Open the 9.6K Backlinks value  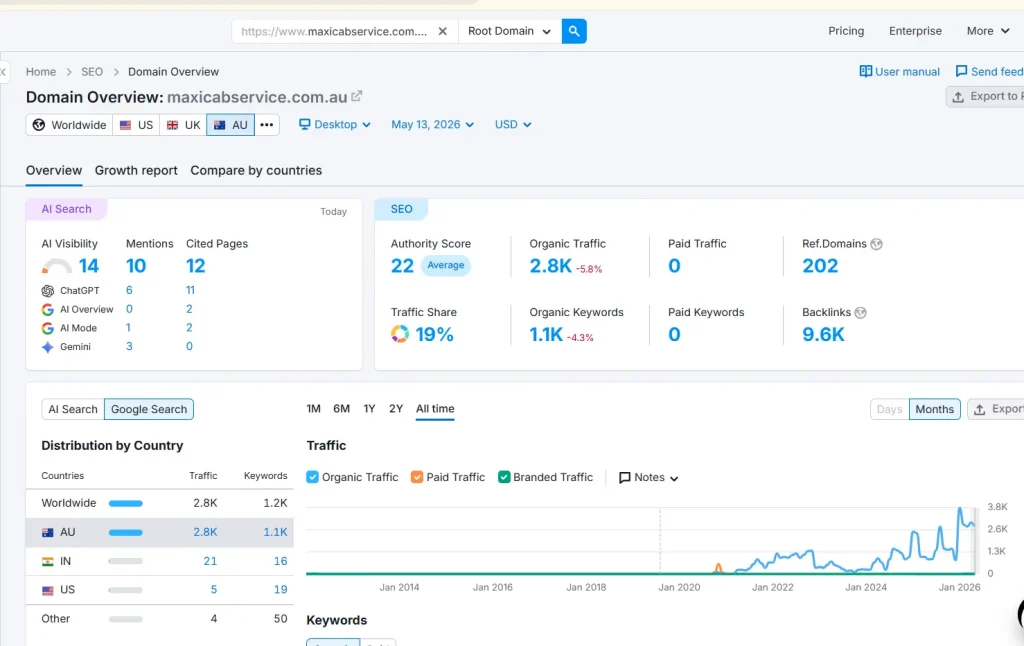[x=824, y=334]
